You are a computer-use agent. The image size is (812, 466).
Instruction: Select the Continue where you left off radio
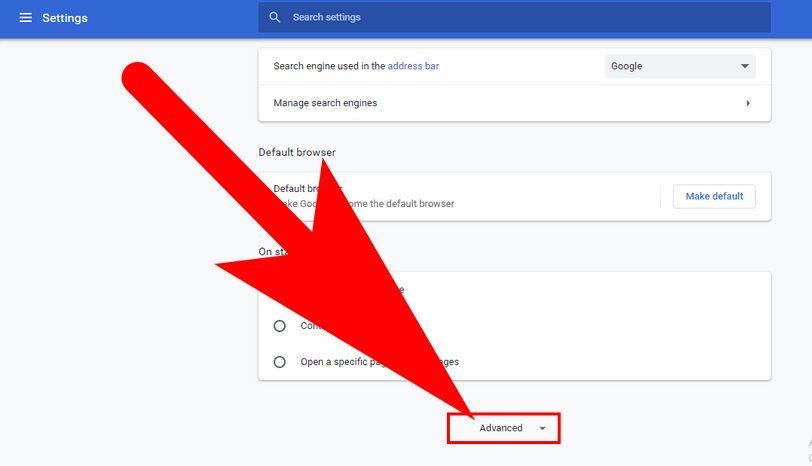[x=280, y=326]
